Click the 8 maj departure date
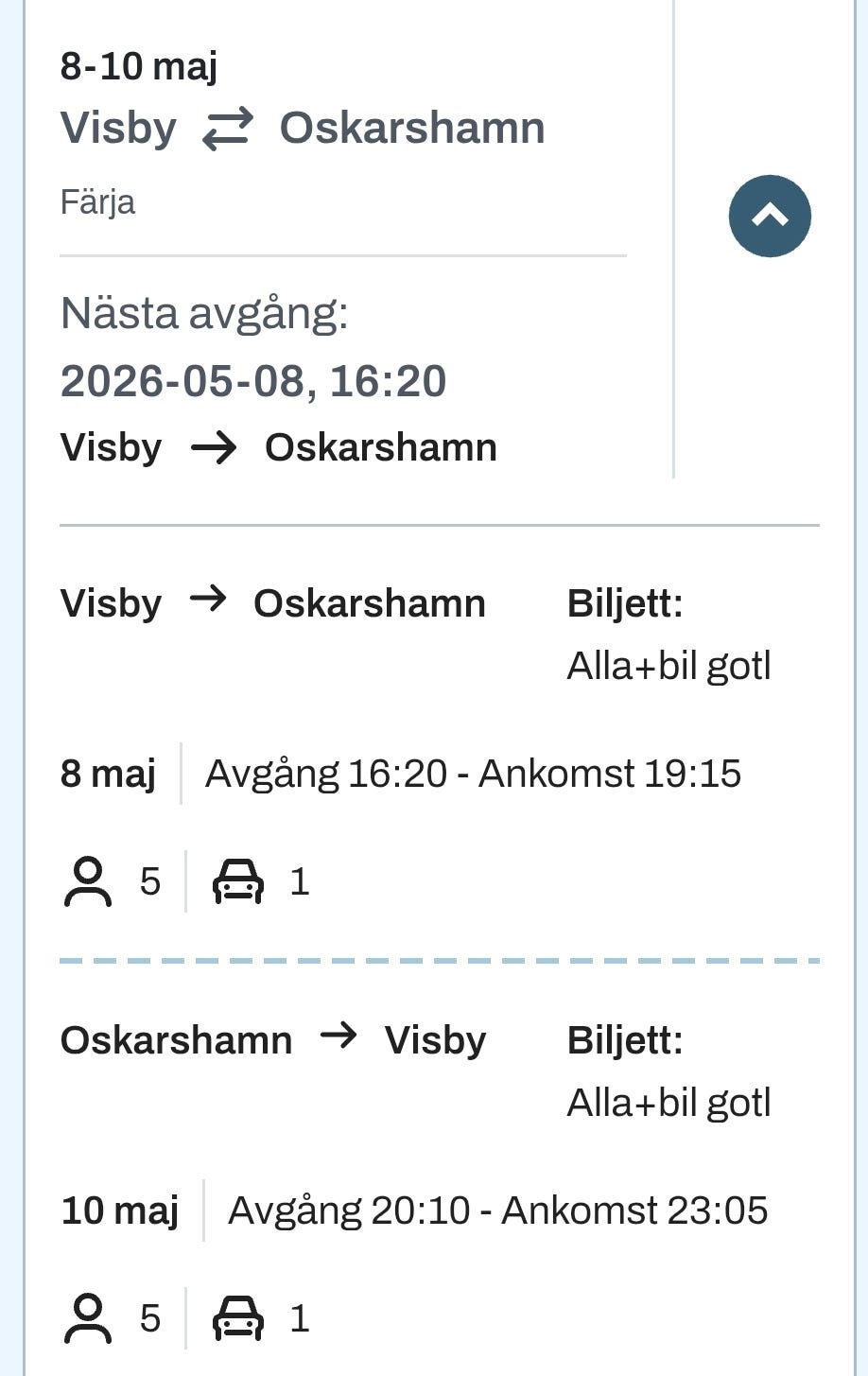868x1376 pixels. [108, 774]
